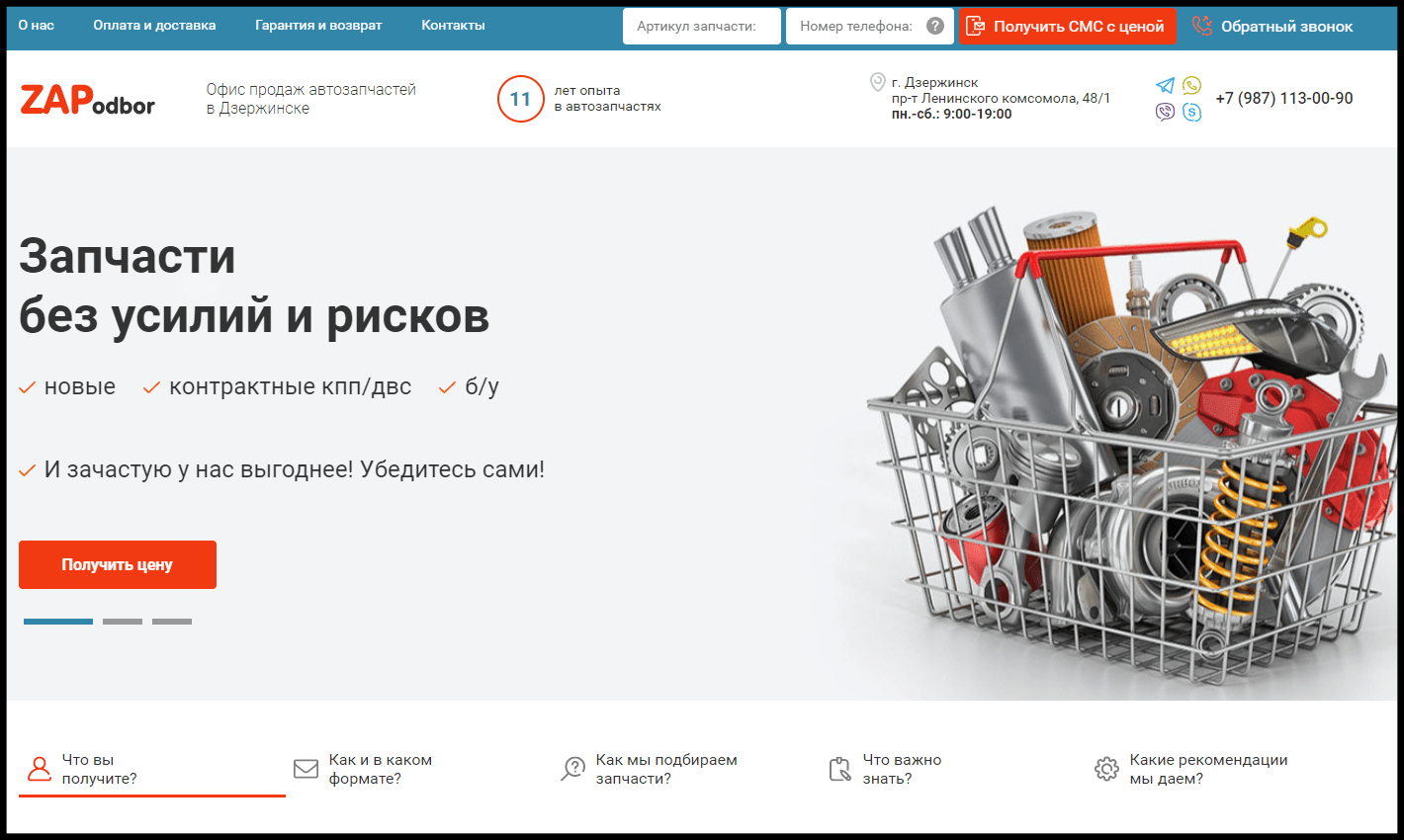Click the envelope icon for format tab

306,768
